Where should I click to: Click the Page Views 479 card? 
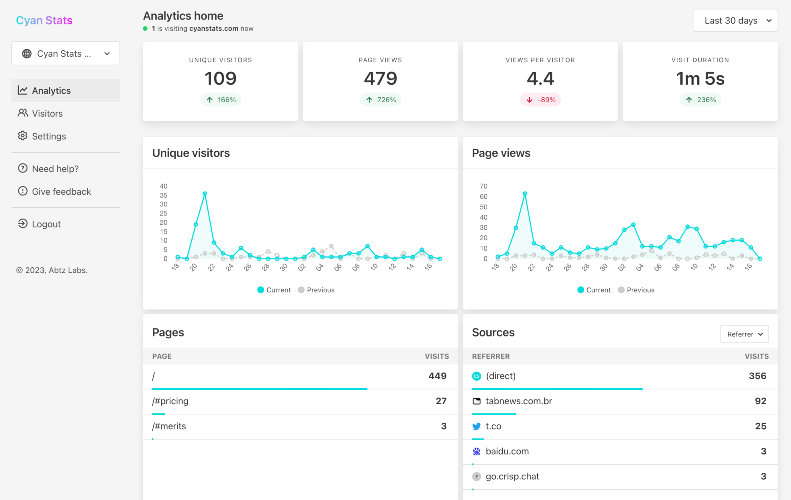(x=380, y=81)
